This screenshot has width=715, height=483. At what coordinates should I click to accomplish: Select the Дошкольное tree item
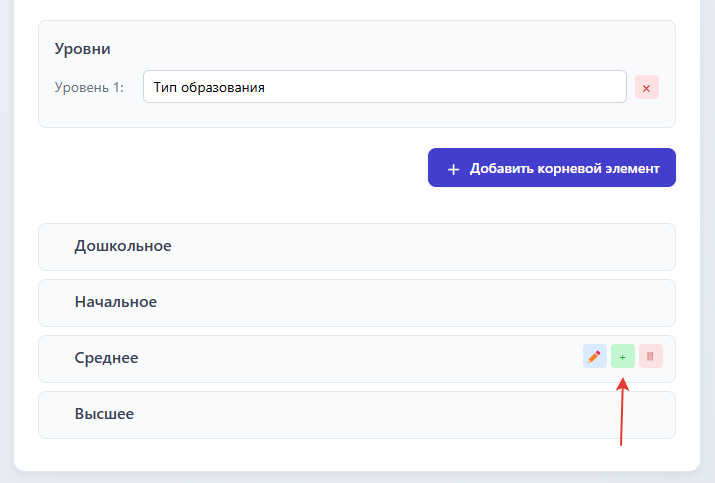[x=123, y=246]
